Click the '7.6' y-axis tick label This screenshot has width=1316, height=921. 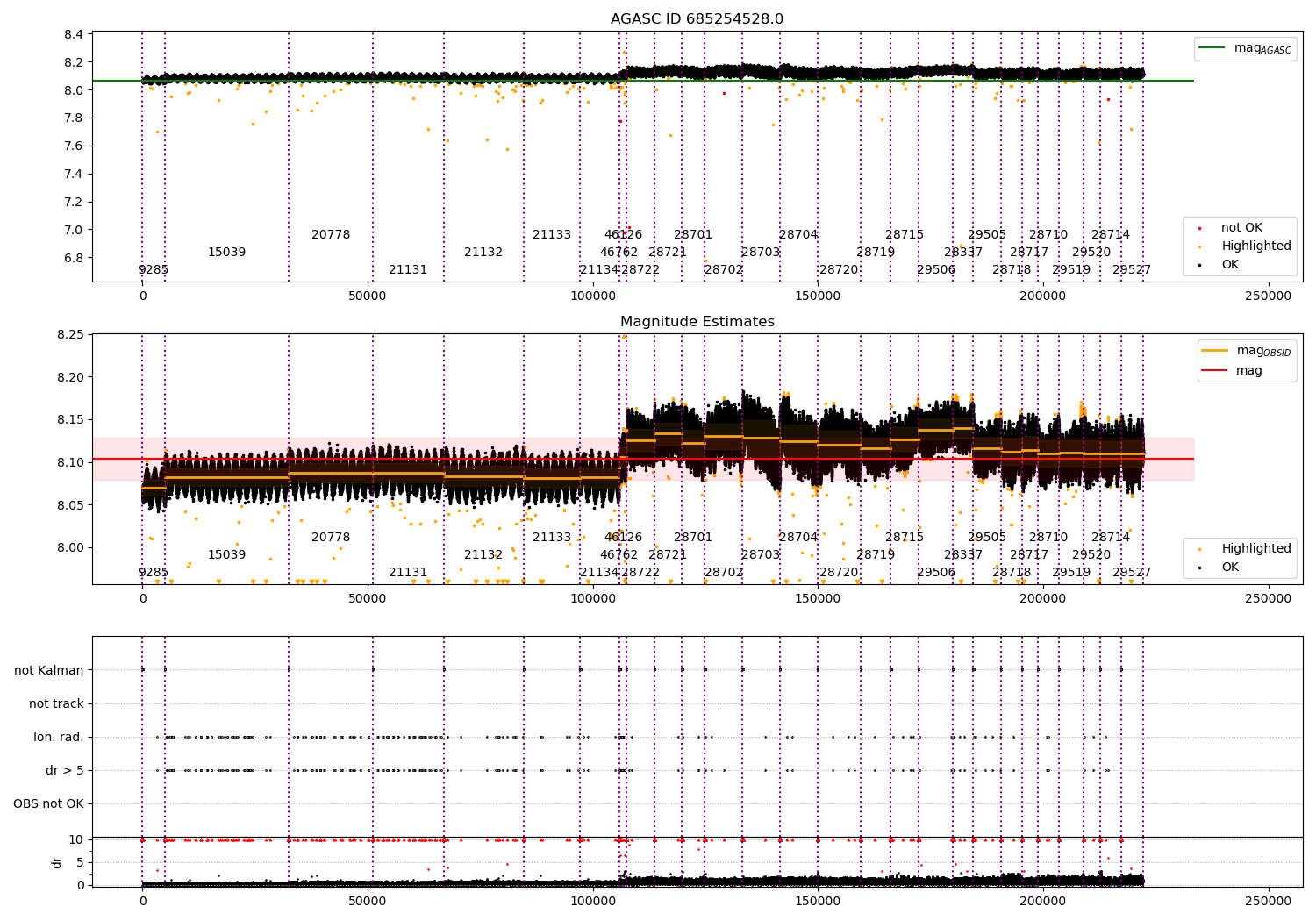(x=75, y=146)
